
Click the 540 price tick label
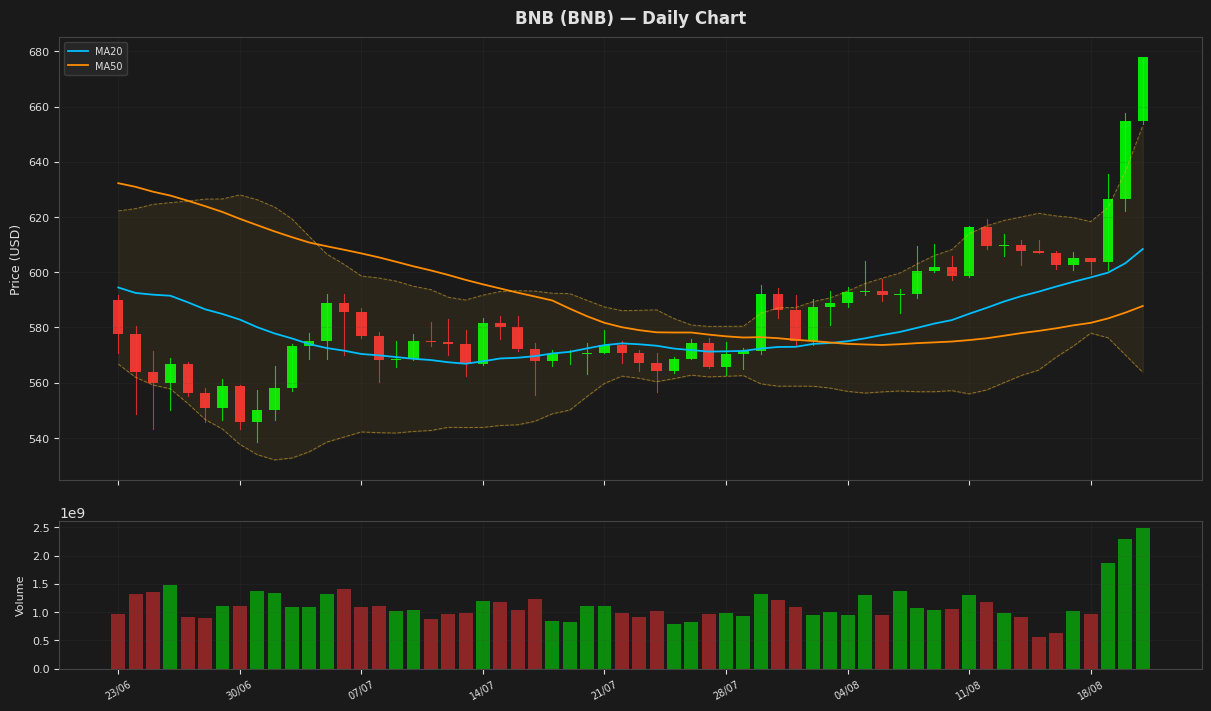coord(40,439)
